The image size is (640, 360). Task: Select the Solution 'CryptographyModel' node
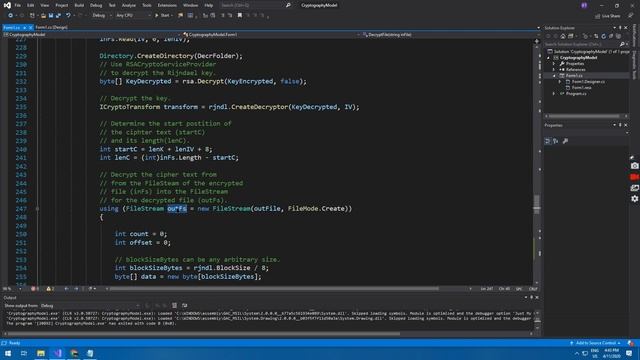pyautogui.click(x=588, y=51)
